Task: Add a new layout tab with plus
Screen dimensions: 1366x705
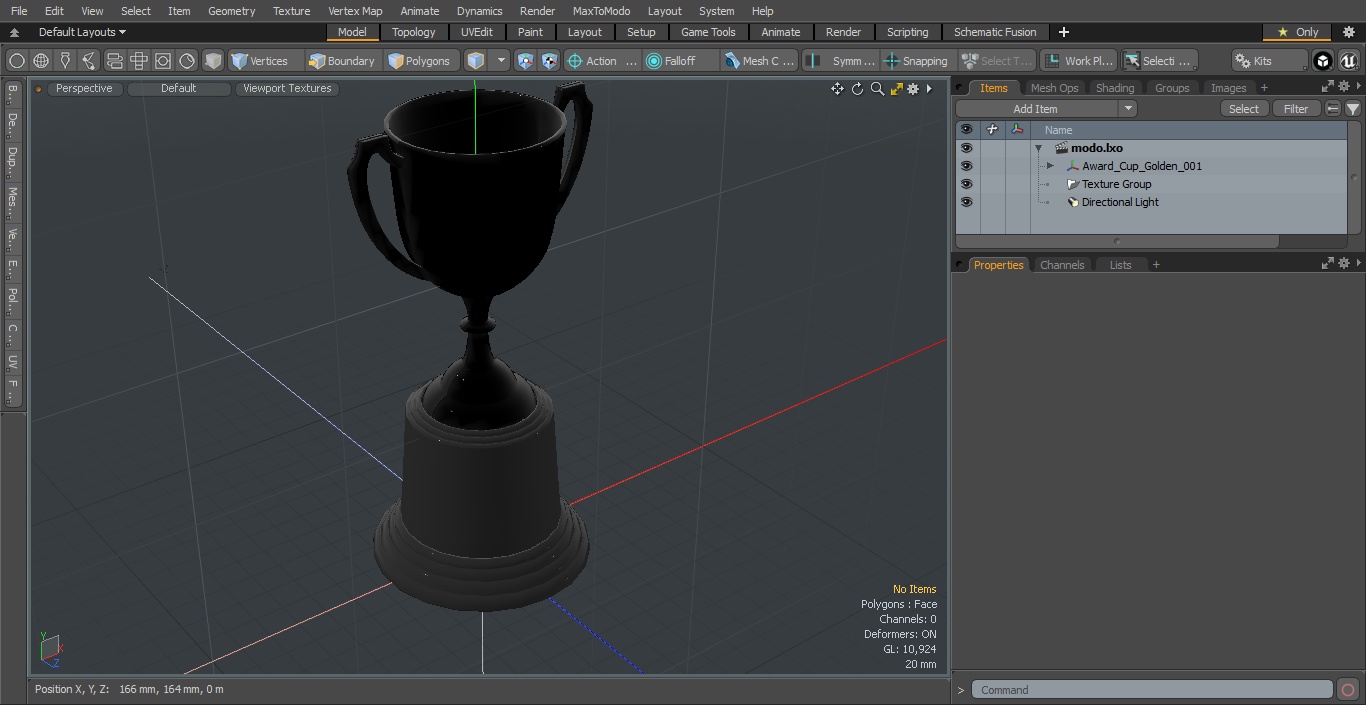Action: point(1063,32)
